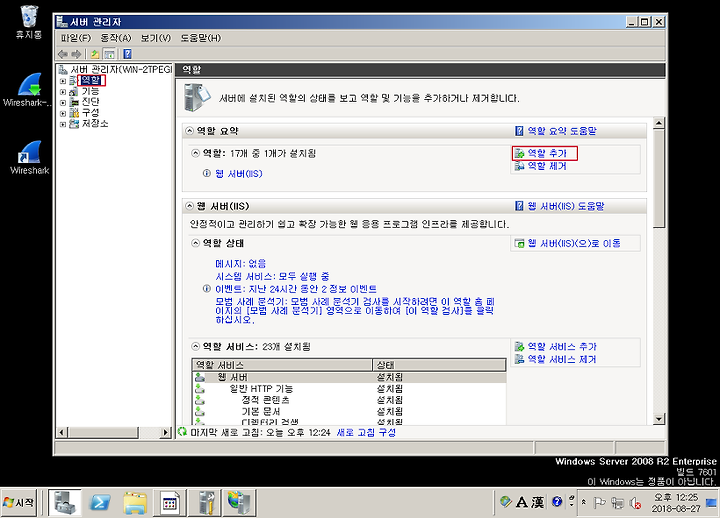Viewport: 720px width, 518px height.
Task: Click the 새로 고침 구성 link
Action: (366, 432)
